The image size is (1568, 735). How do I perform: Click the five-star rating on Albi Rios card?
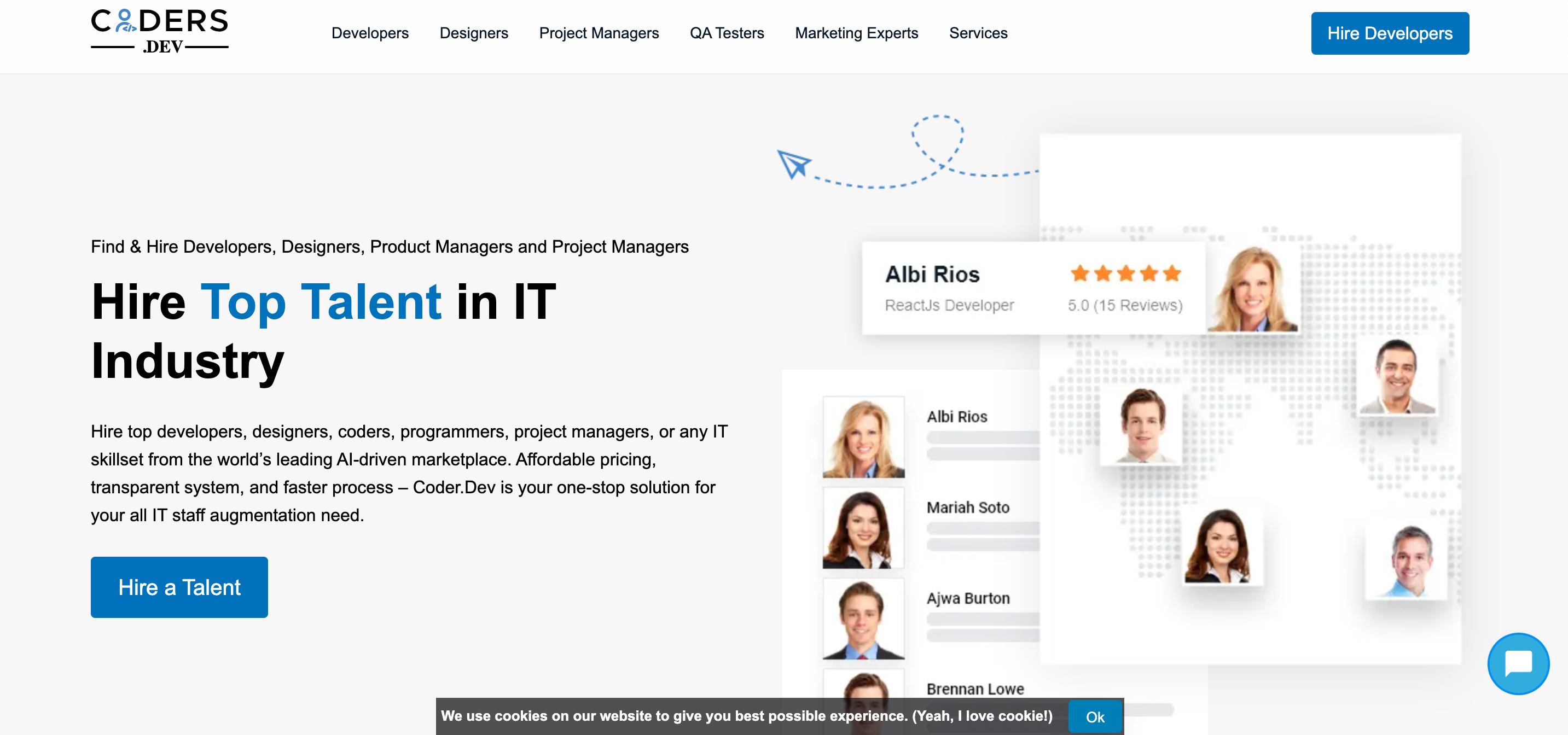1125,273
